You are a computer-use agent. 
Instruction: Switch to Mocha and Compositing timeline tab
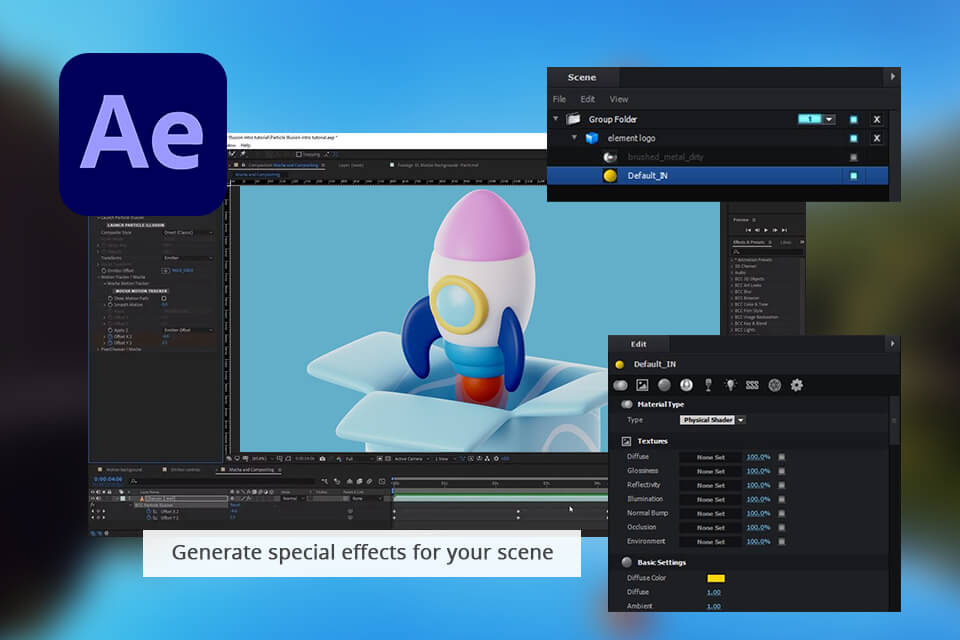[251, 470]
